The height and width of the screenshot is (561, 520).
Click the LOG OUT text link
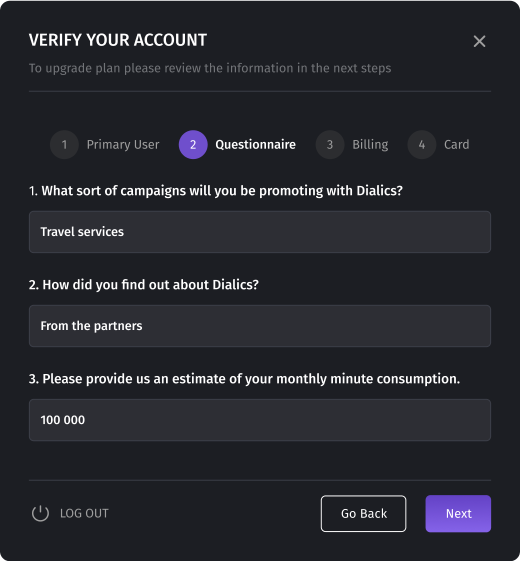click(x=84, y=513)
